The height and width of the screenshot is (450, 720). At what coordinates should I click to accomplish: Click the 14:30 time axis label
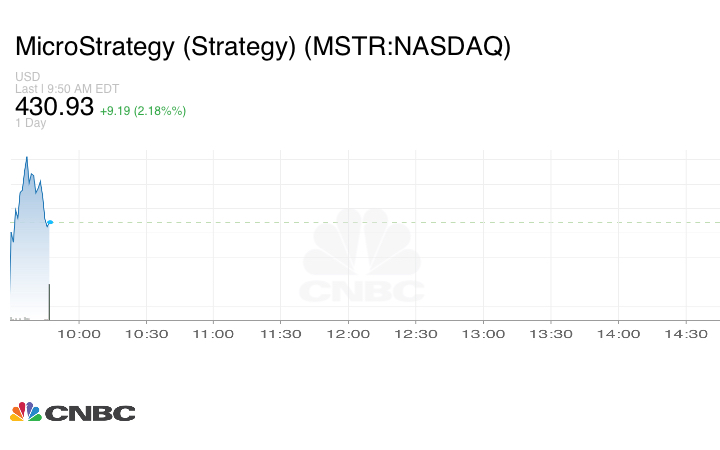(685, 334)
